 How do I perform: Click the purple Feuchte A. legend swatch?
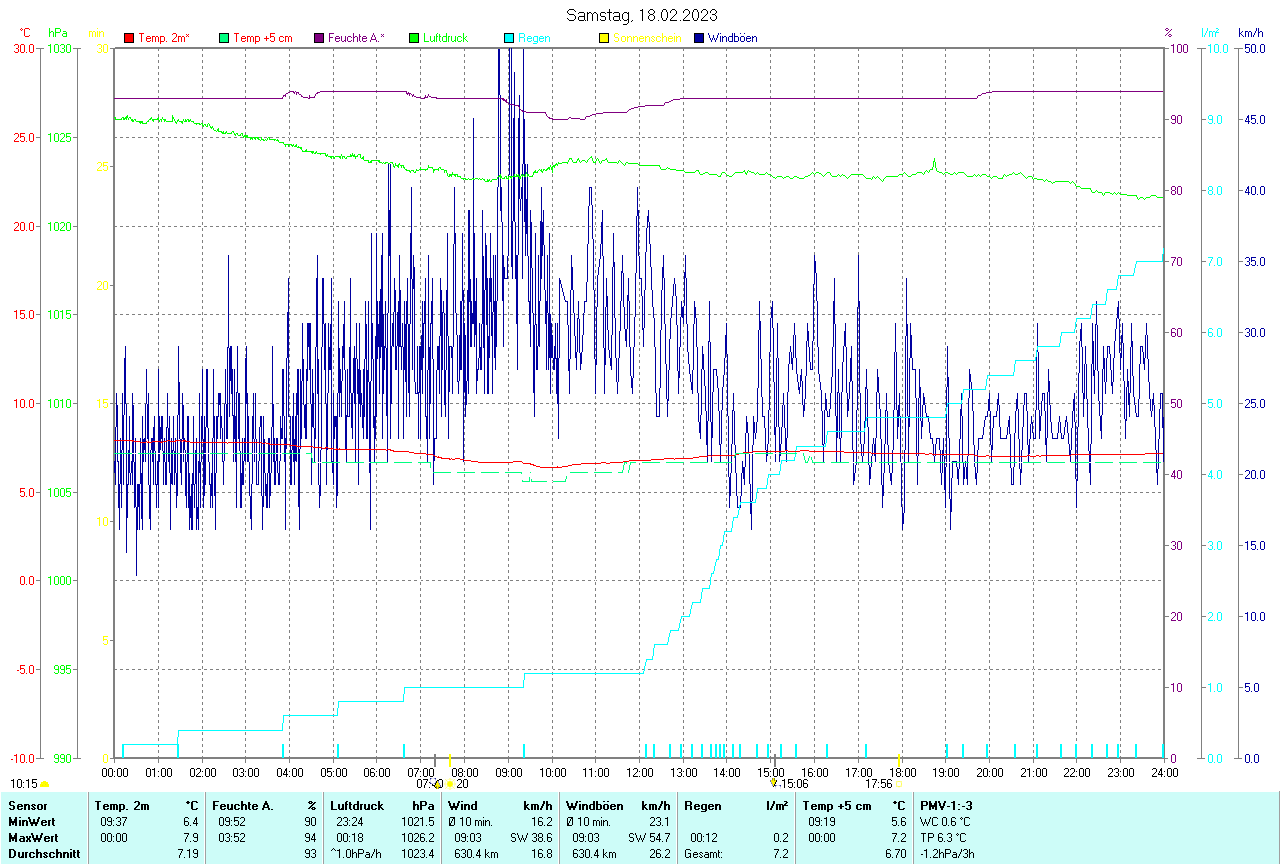pyautogui.click(x=319, y=38)
